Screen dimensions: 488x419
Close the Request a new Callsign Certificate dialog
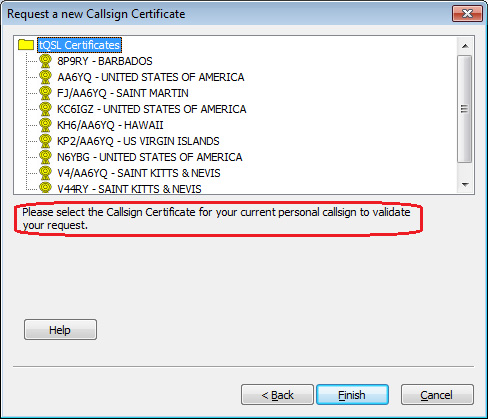[x=467, y=14]
